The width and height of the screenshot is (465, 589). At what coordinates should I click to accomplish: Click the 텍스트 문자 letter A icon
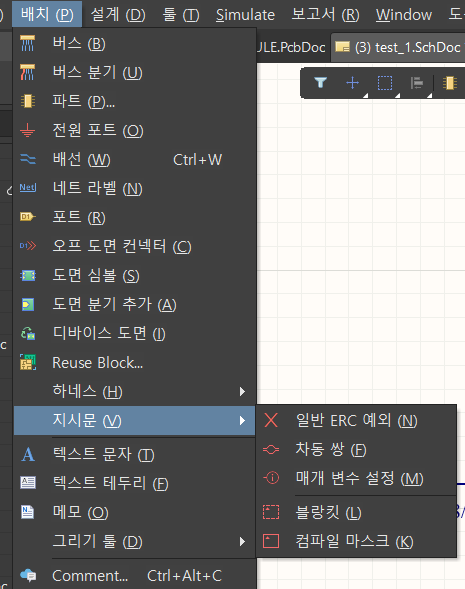[x=27, y=454]
